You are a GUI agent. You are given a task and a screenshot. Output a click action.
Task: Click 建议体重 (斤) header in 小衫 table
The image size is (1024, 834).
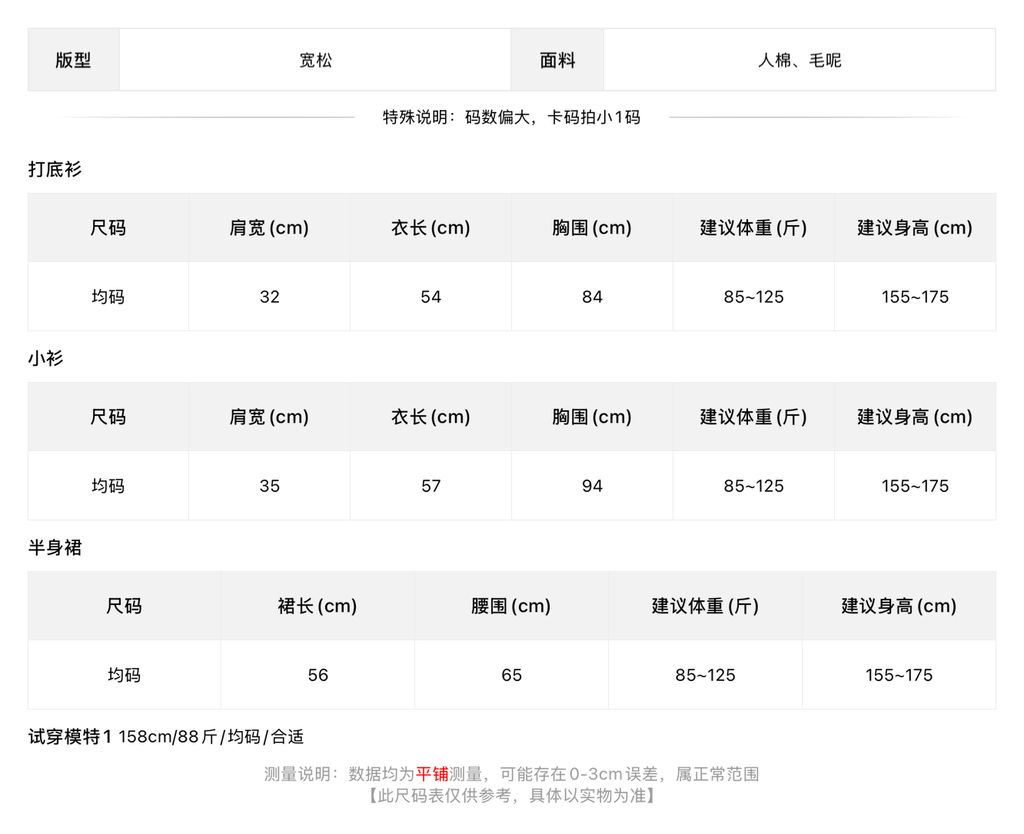point(754,417)
